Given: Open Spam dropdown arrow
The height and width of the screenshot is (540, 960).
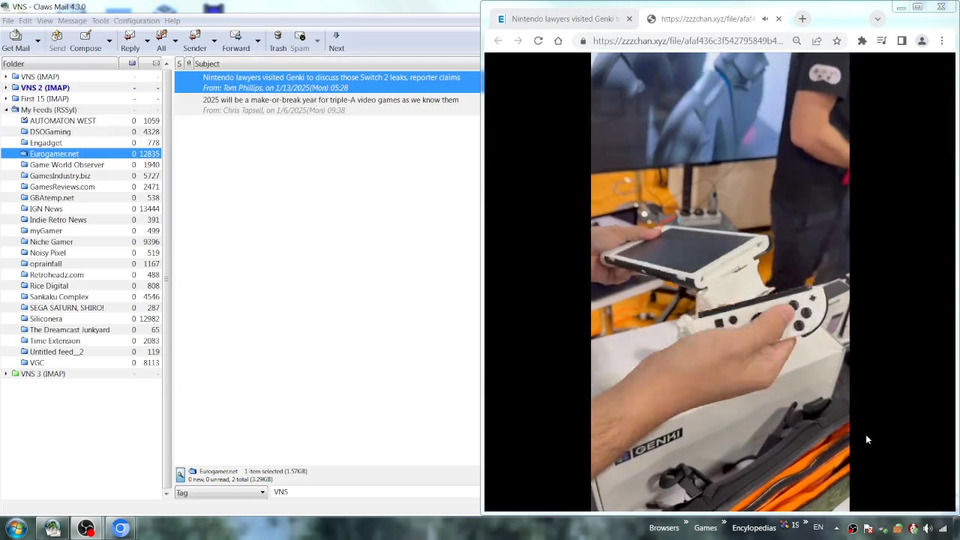Looking at the screenshot, I should click(317, 41).
